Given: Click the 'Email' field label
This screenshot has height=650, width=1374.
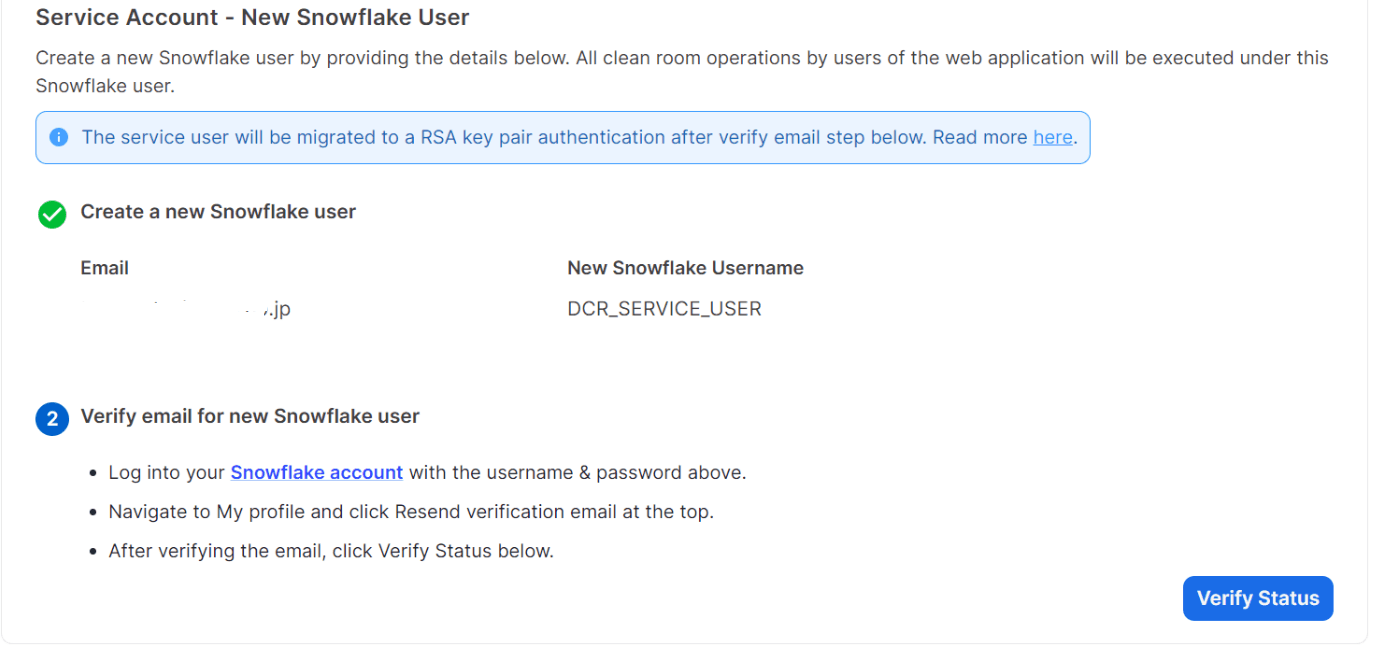Looking at the screenshot, I should tap(105, 267).
